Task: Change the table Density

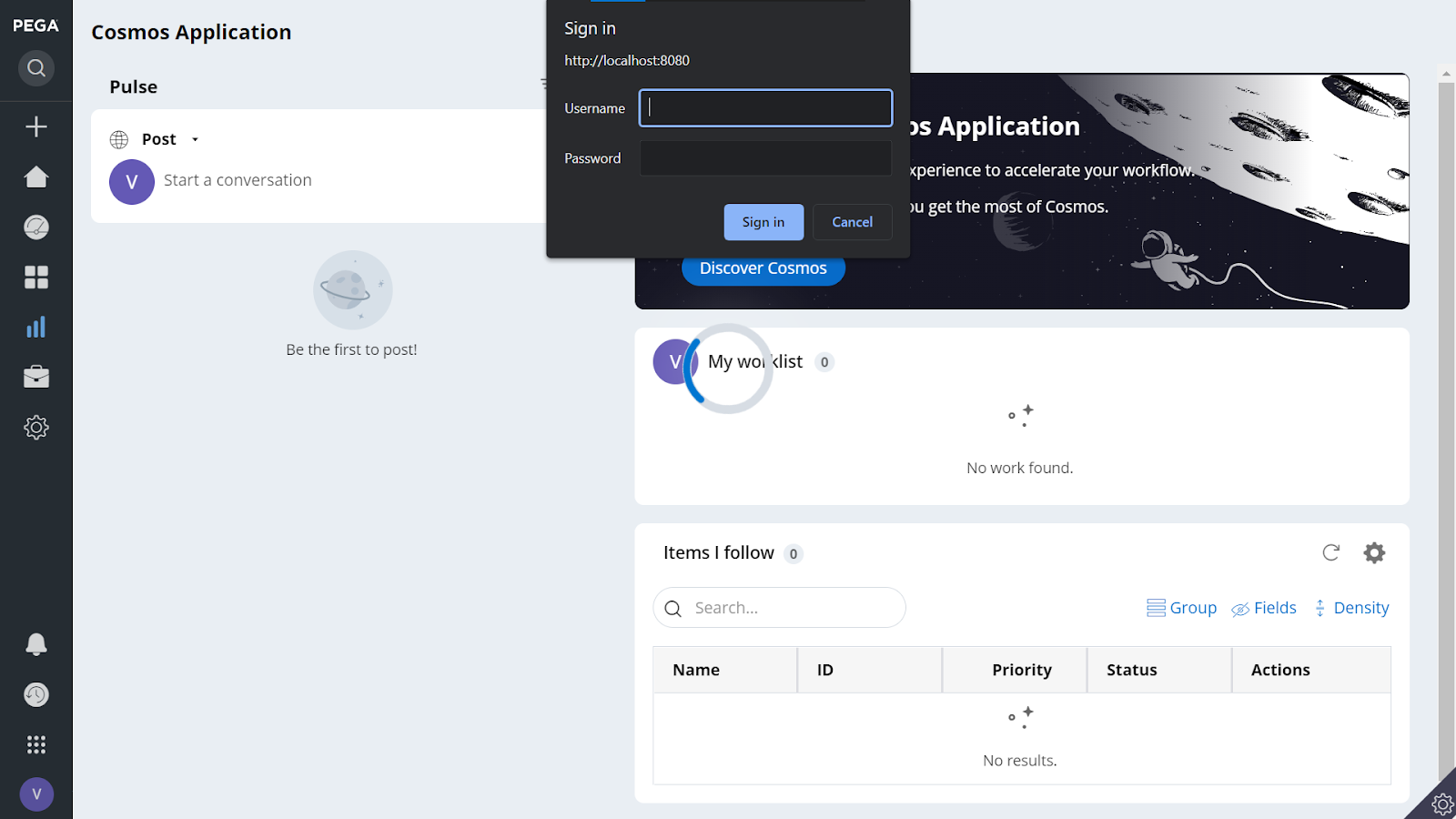Action: tap(1351, 608)
